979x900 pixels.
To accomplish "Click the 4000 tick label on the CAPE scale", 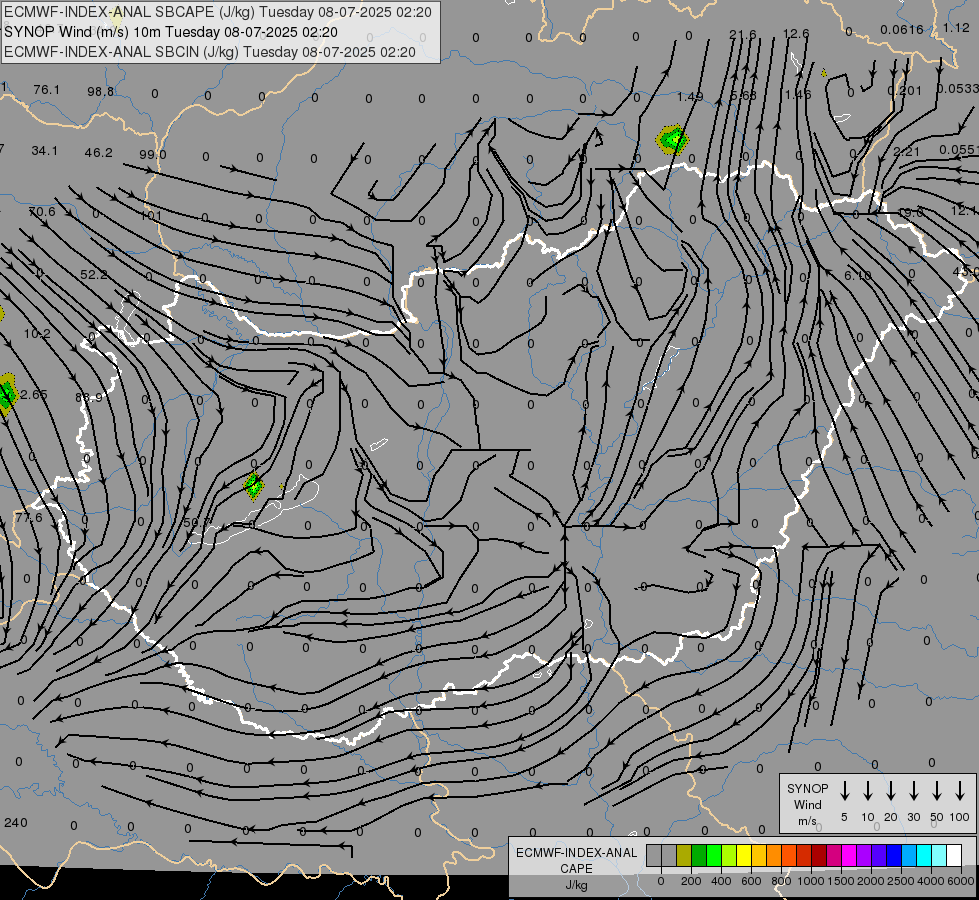I will [x=930, y=881].
